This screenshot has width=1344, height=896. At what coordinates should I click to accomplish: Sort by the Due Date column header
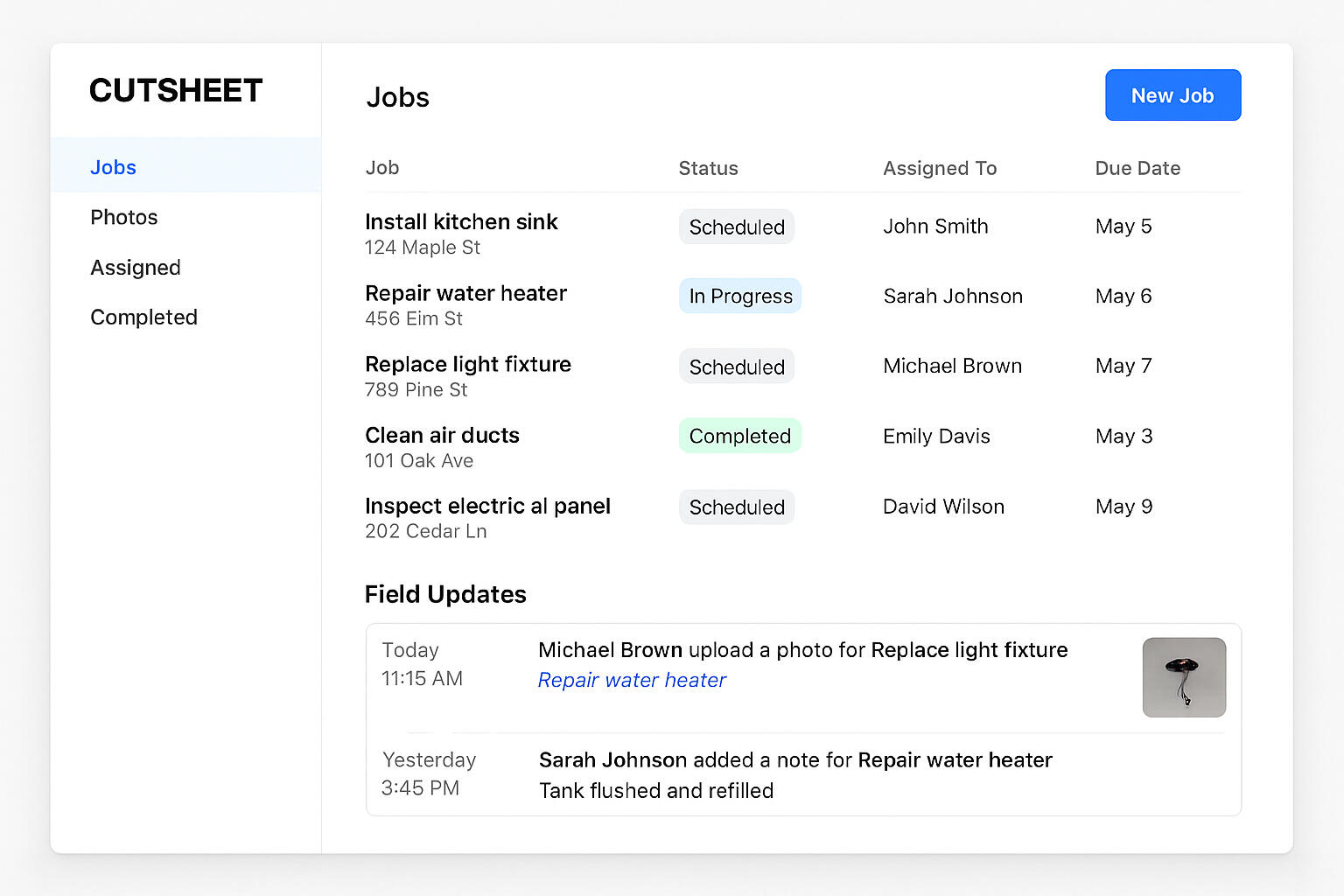click(x=1137, y=168)
